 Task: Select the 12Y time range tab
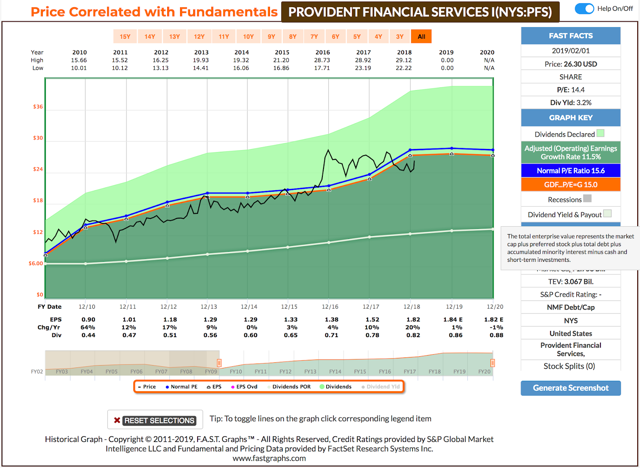(x=199, y=37)
